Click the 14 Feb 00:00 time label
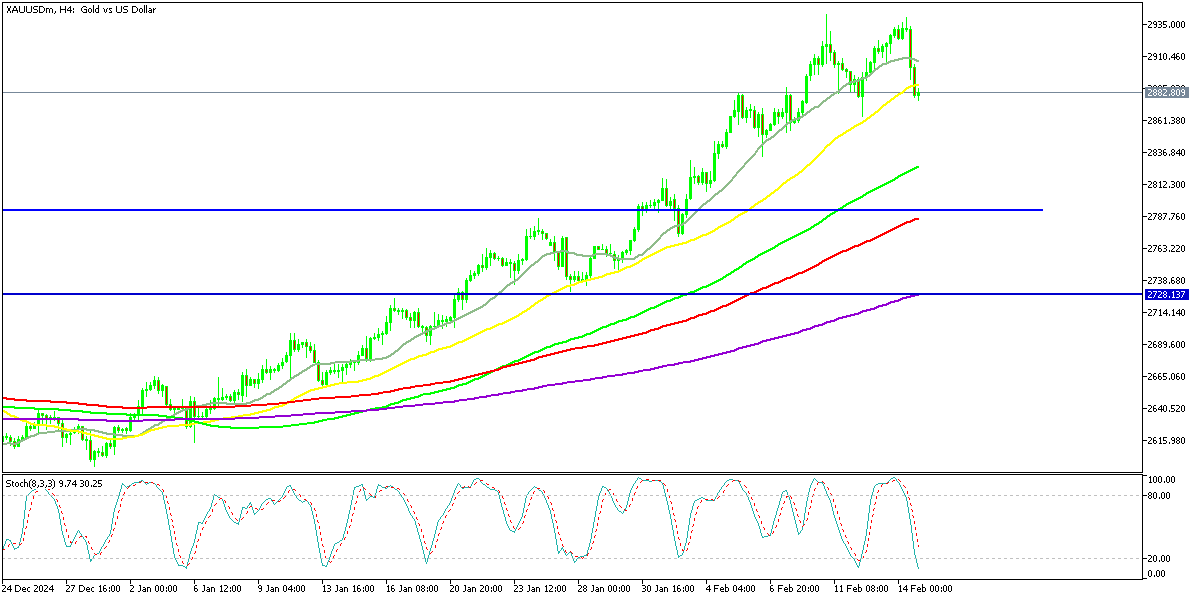Image resolution: width=1200 pixels, height=600 pixels. [927, 589]
